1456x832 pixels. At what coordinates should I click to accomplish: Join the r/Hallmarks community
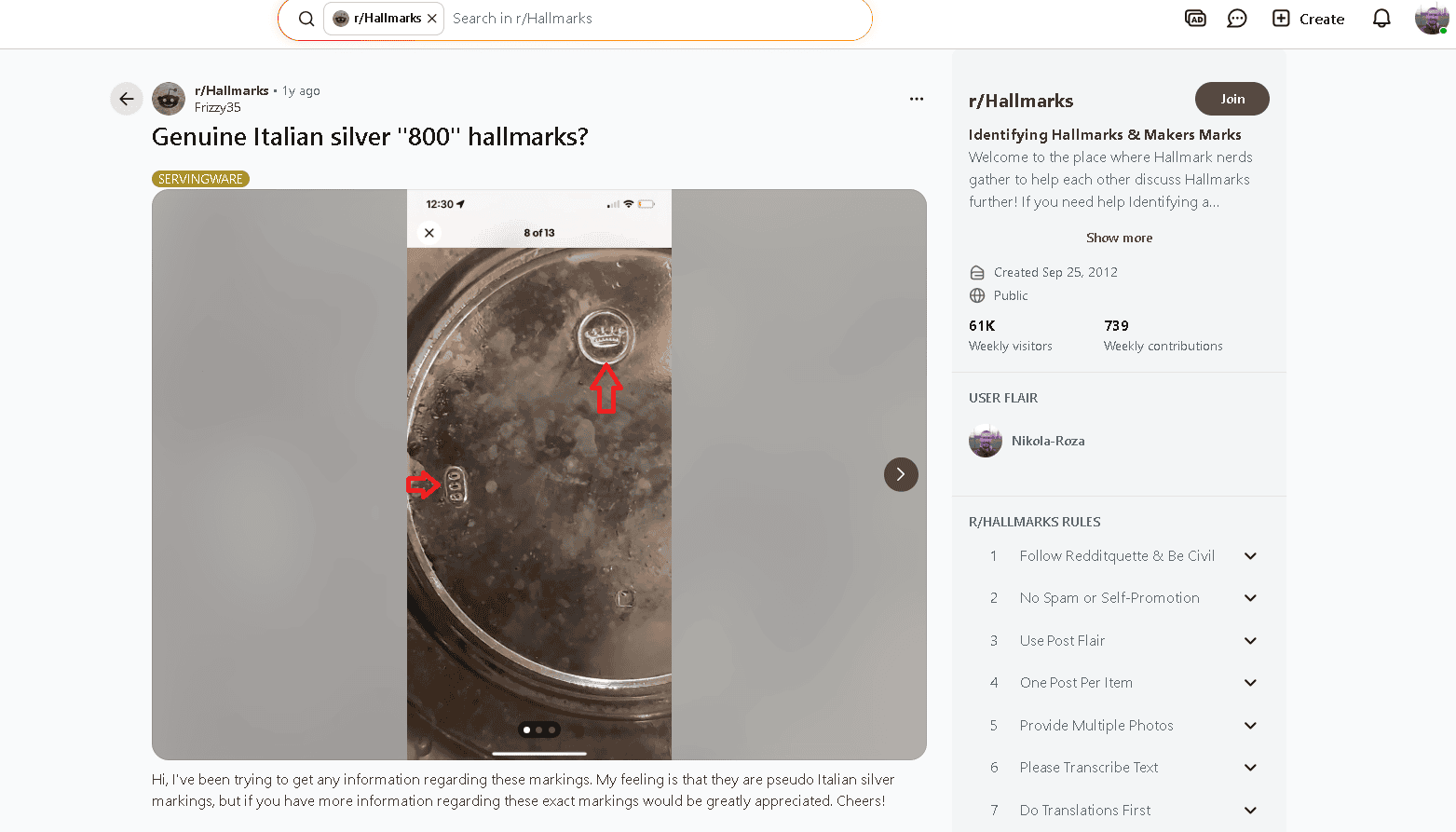pyautogui.click(x=1231, y=99)
